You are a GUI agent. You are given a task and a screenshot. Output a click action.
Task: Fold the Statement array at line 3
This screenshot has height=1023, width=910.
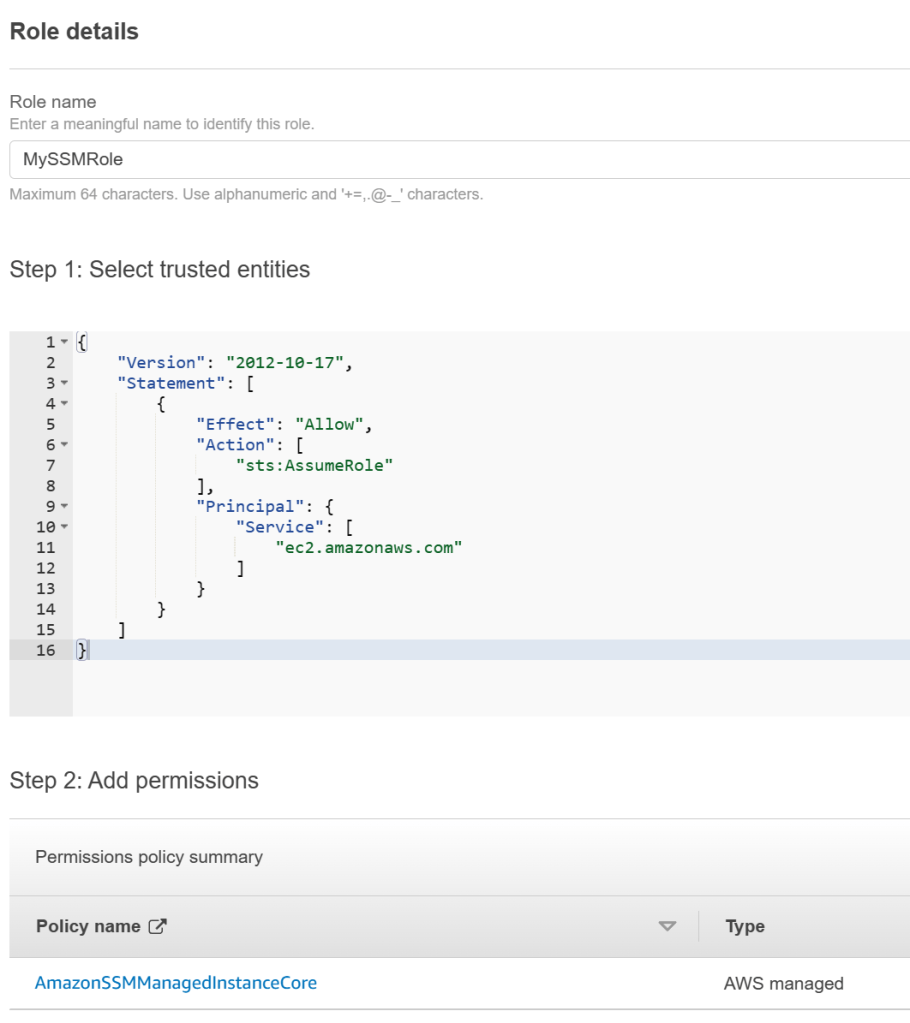coord(65,383)
